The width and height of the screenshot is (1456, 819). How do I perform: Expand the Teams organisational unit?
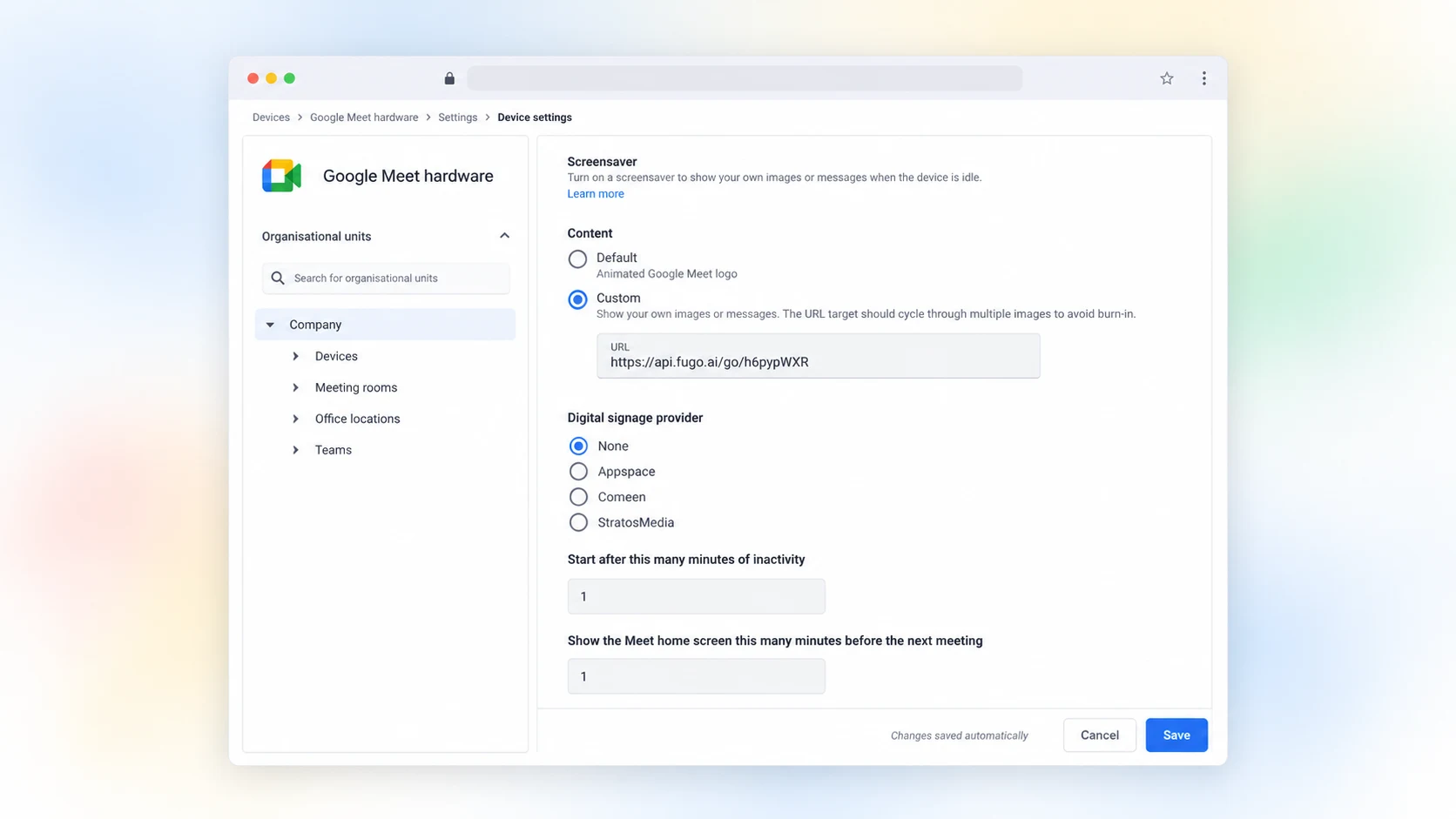[x=296, y=450]
